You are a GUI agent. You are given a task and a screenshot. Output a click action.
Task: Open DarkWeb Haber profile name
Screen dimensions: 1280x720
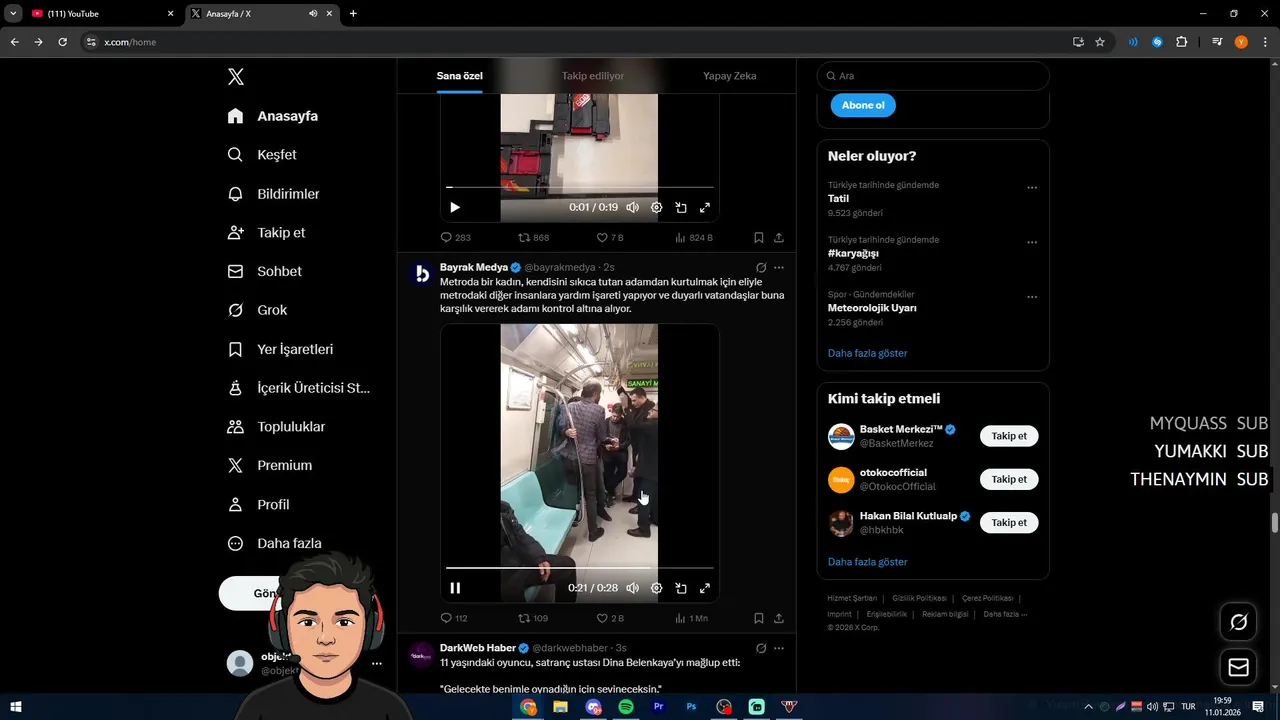[x=478, y=648]
